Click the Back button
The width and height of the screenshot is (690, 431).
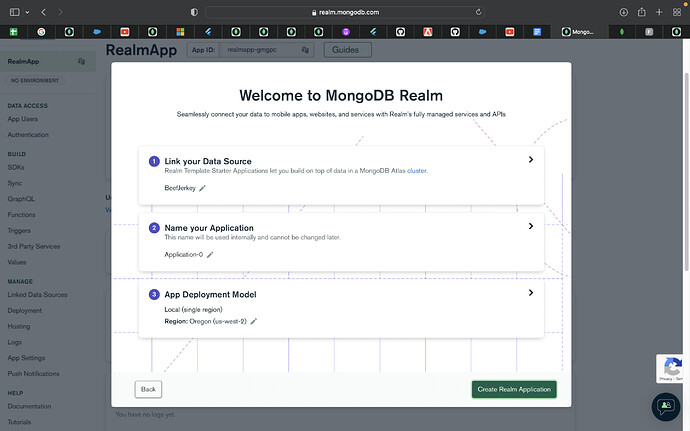click(148, 389)
